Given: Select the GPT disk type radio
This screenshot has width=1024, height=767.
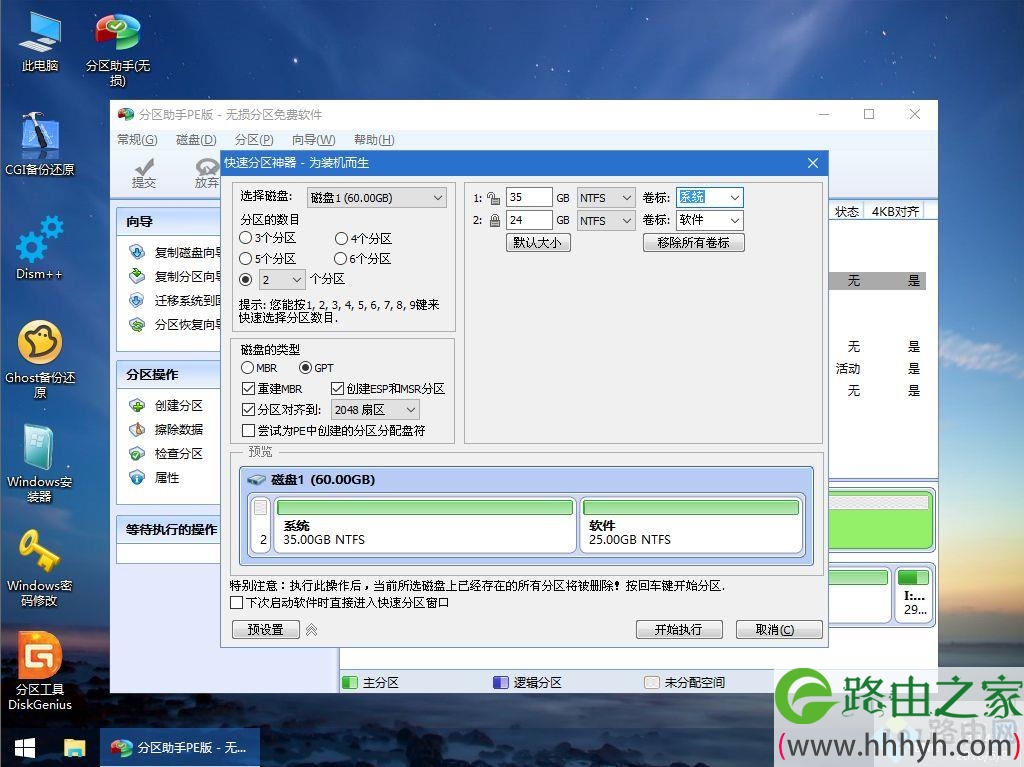Looking at the screenshot, I should coord(305,368).
